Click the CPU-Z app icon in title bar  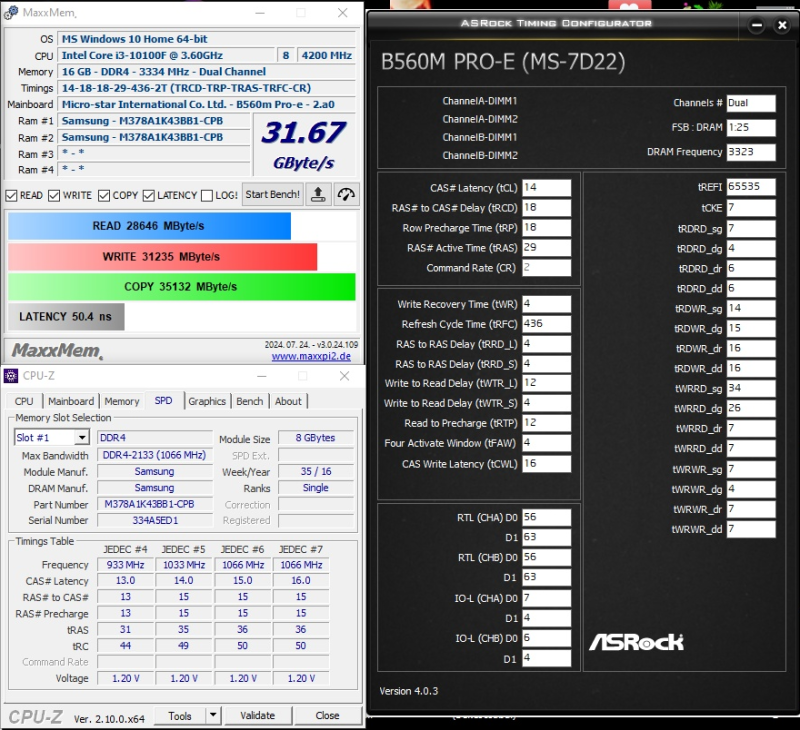click(x=11, y=376)
